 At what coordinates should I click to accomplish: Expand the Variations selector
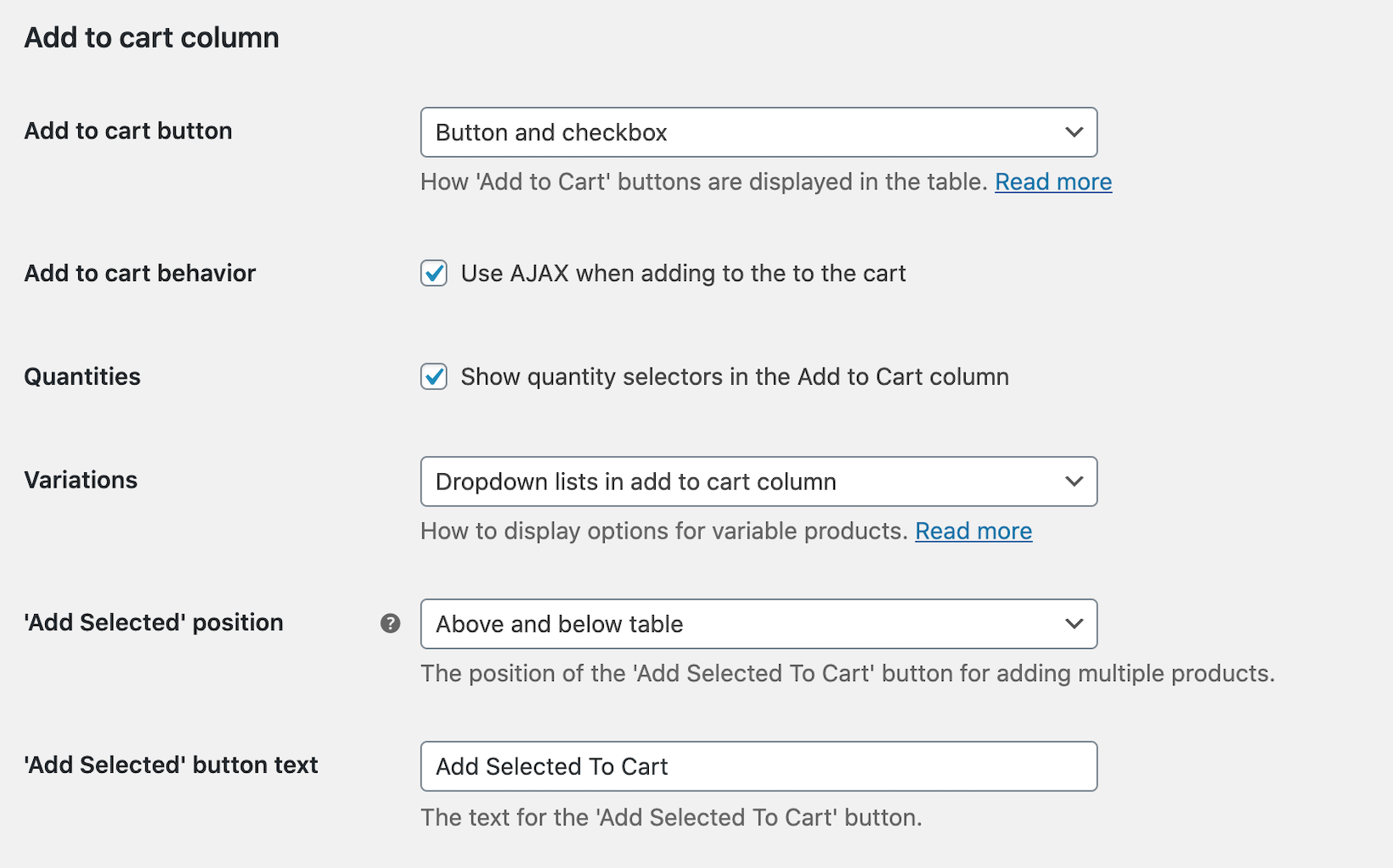759,481
